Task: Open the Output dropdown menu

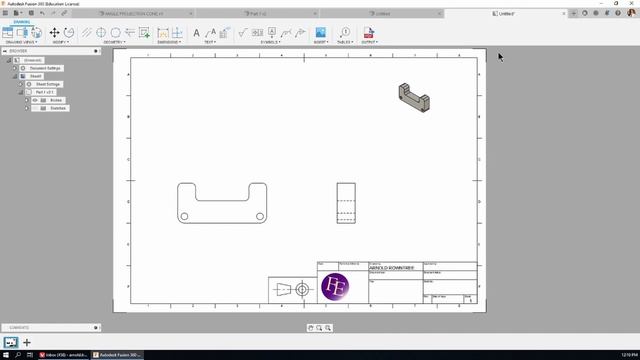Action: pos(369,42)
